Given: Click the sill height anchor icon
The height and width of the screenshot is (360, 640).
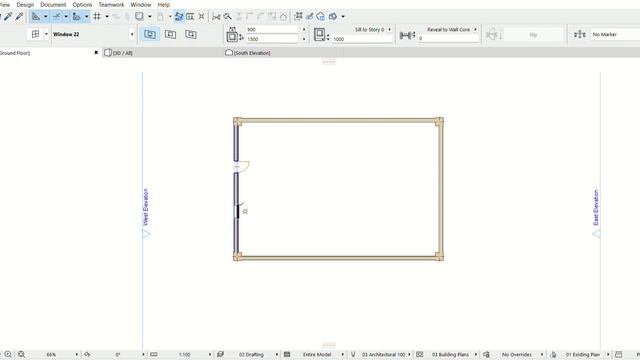Looking at the screenshot, I should [321, 35].
